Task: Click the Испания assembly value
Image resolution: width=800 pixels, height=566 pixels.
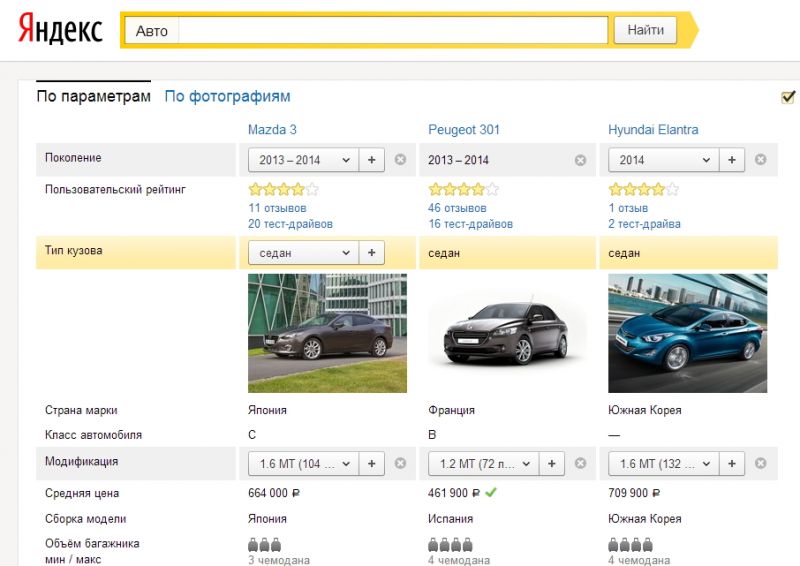Action: pyautogui.click(x=451, y=519)
